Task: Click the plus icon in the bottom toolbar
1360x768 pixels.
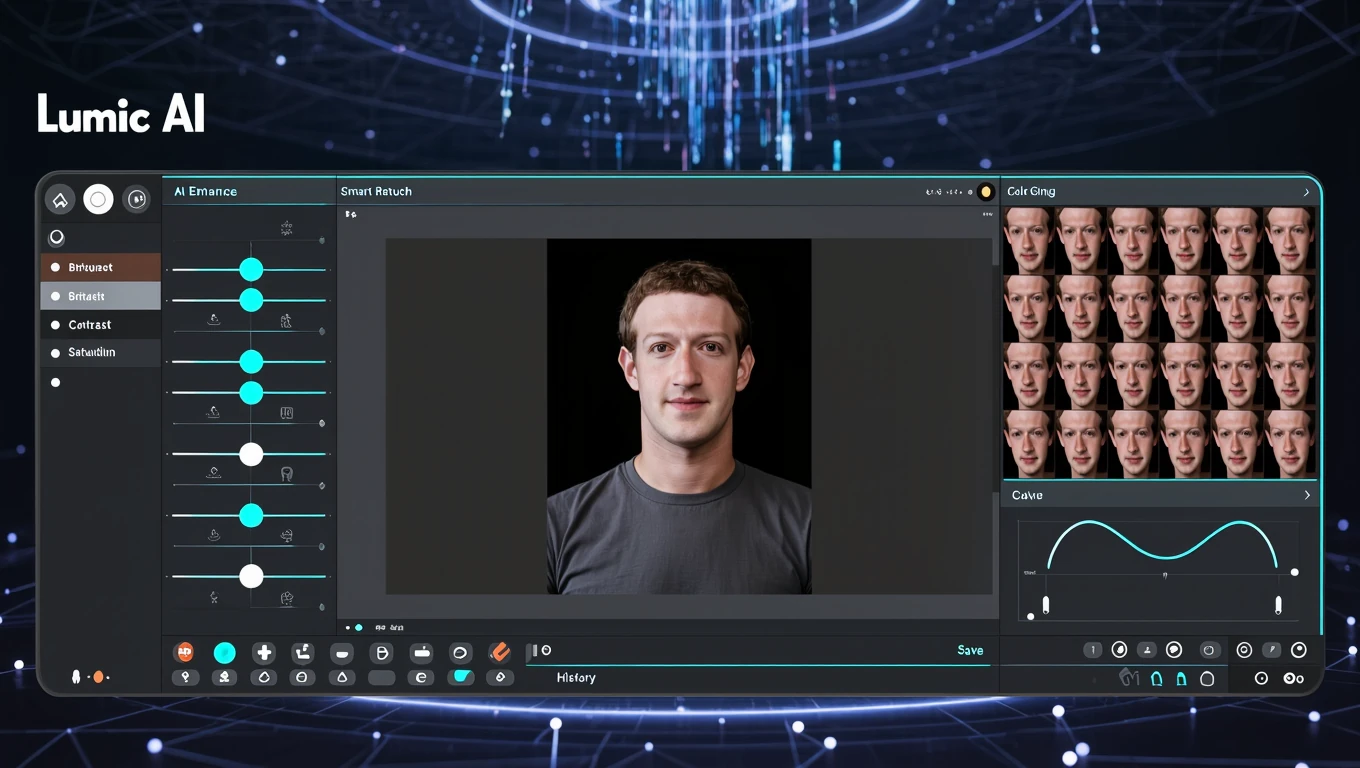Action: click(264, 653)
